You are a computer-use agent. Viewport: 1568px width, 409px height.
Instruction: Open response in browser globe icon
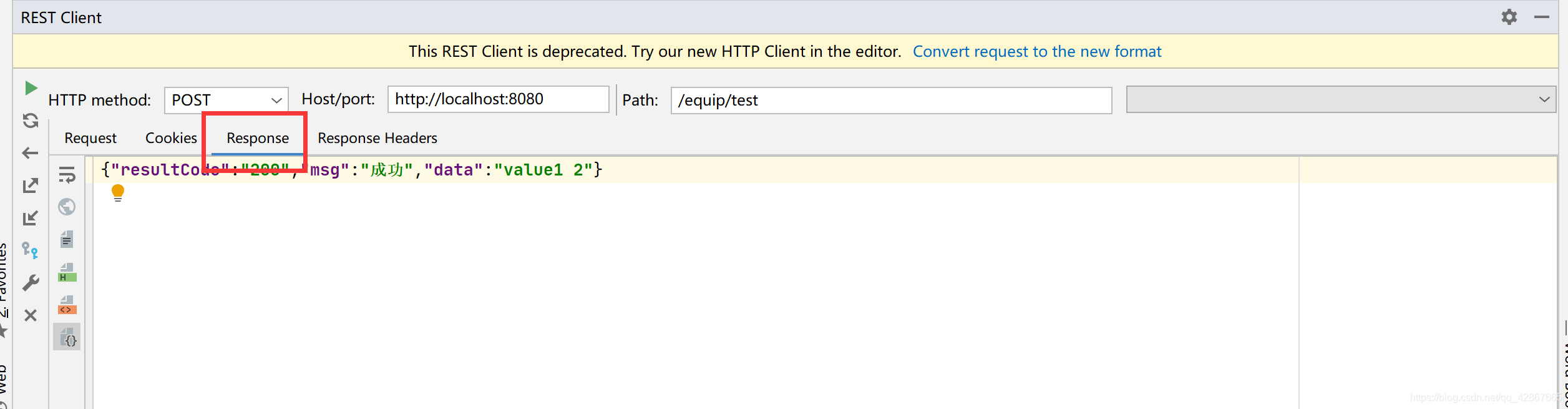coord(67,207)
